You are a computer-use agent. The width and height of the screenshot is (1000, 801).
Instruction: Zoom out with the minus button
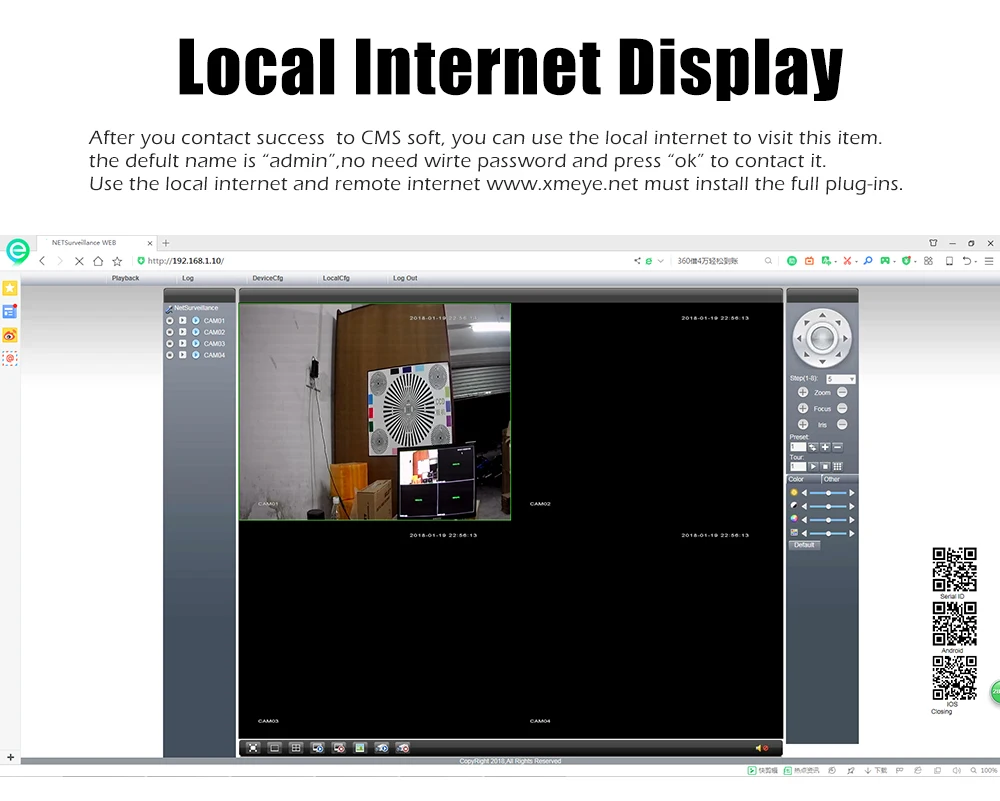[842, 392]
